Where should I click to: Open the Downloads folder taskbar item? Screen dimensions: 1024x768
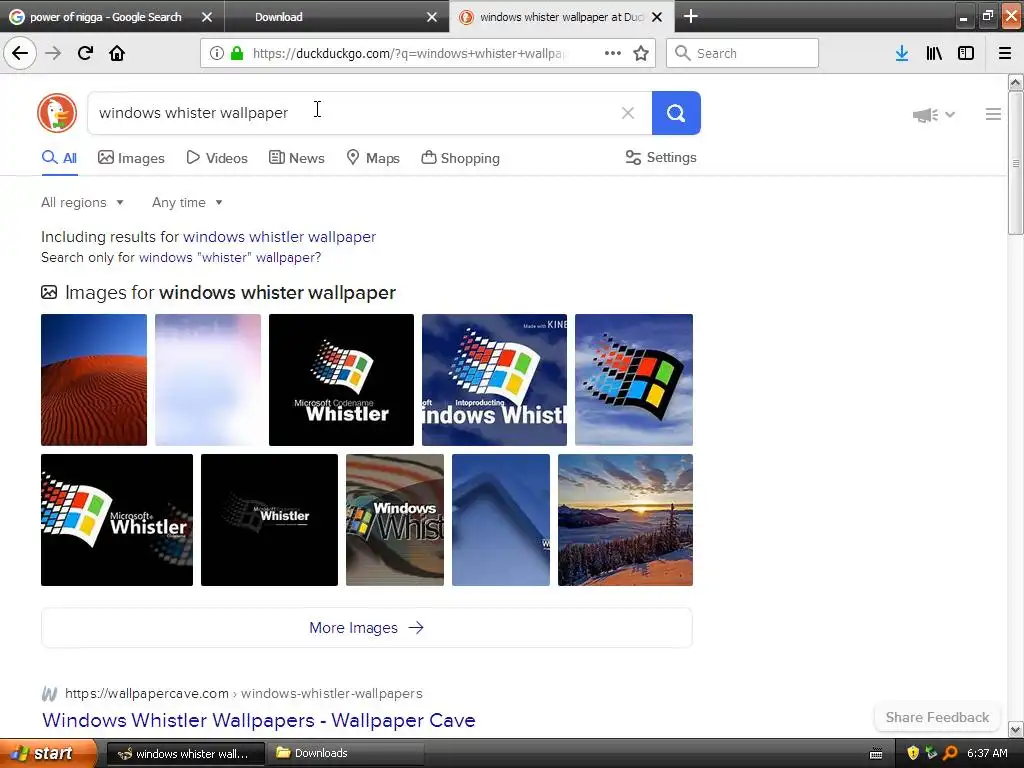click(345, 753)
